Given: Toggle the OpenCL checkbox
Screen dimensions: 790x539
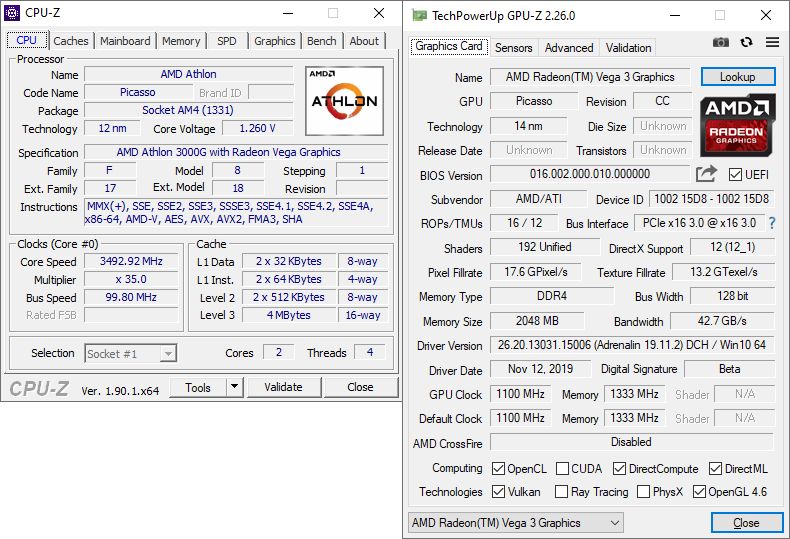Looking at the screenshot, I should pos(498,468).
